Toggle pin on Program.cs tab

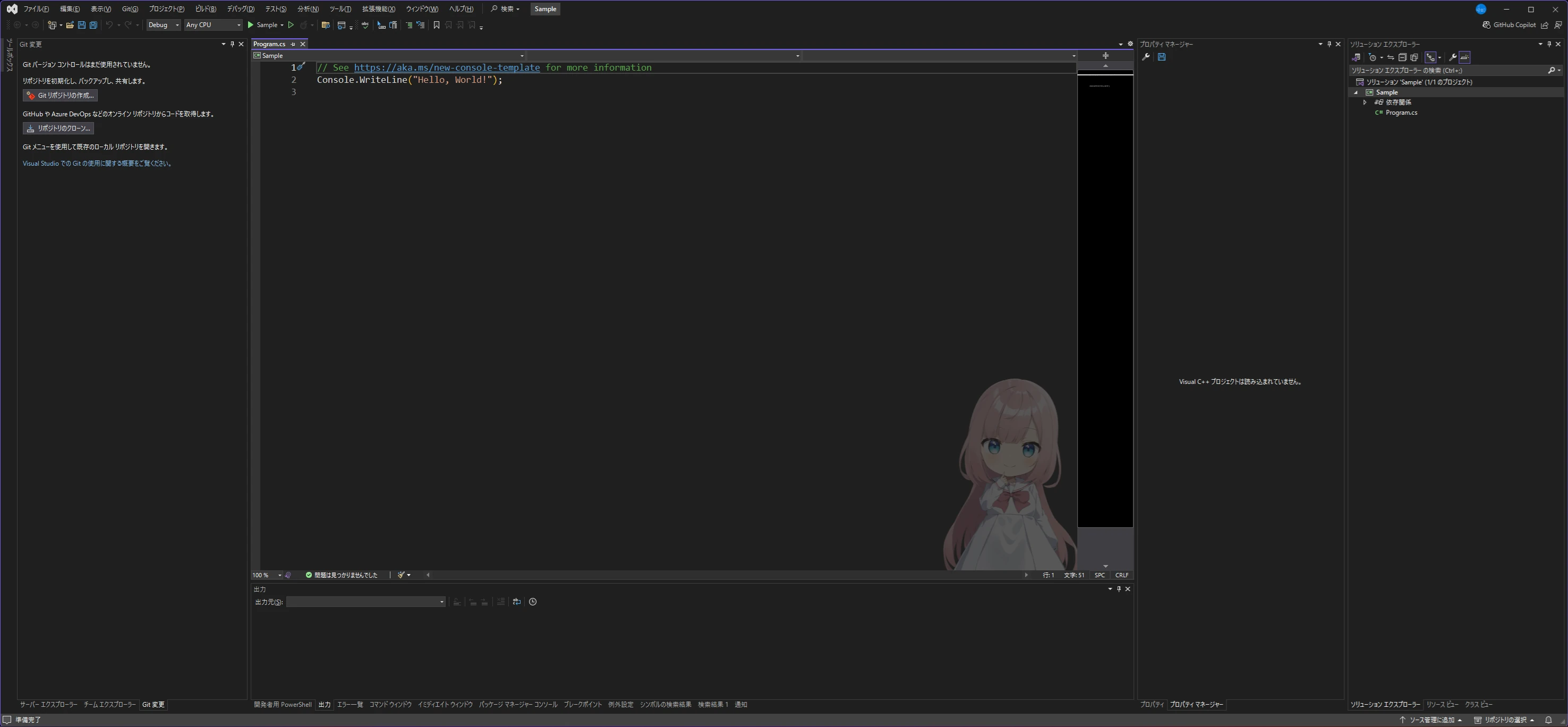[293, 44]
